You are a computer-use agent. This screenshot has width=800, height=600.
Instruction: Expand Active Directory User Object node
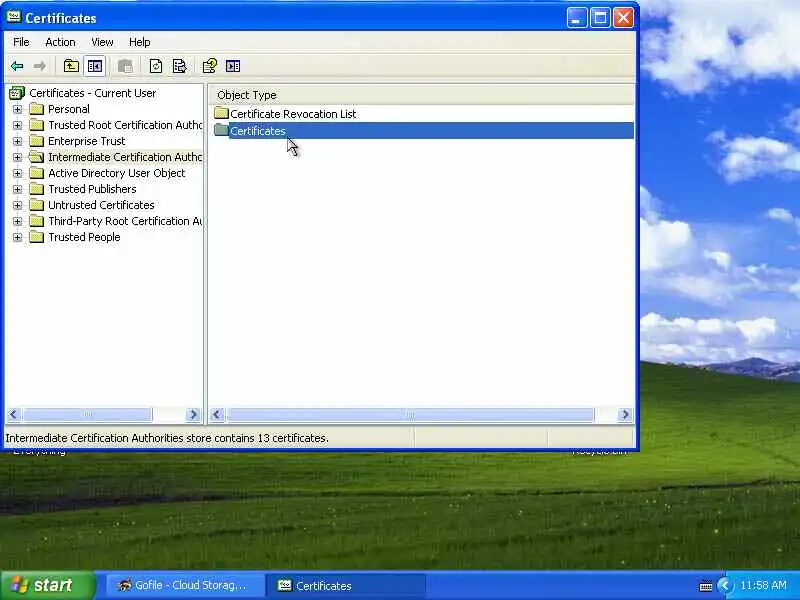17,173
